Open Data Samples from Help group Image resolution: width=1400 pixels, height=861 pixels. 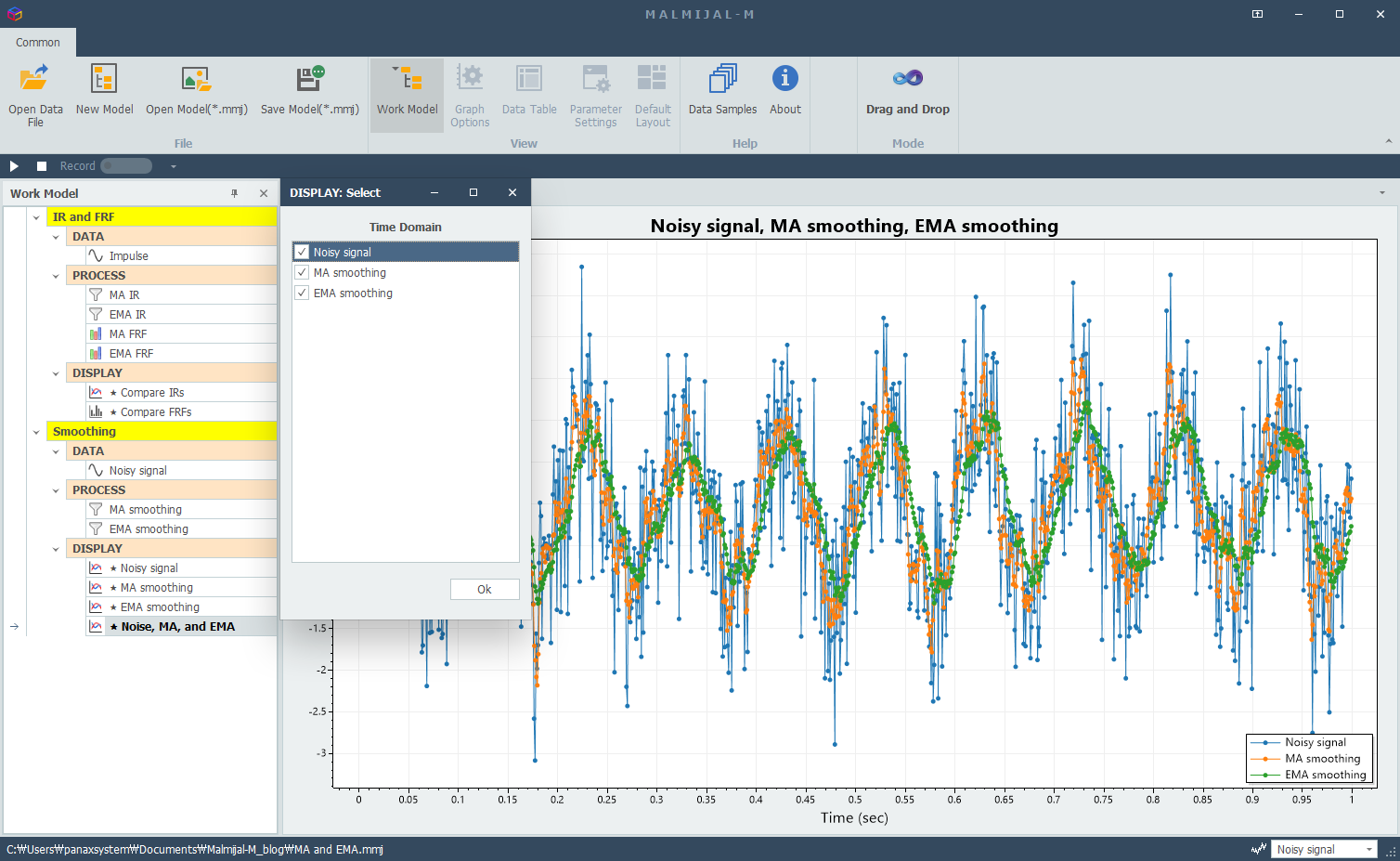[722, 90]
